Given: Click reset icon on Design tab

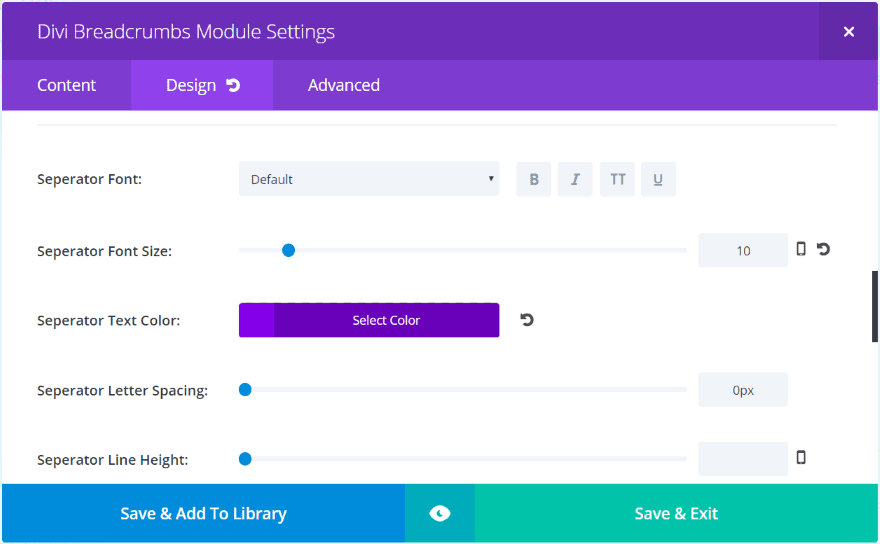Looking at the screenshot, I should [x=233, y=85].
